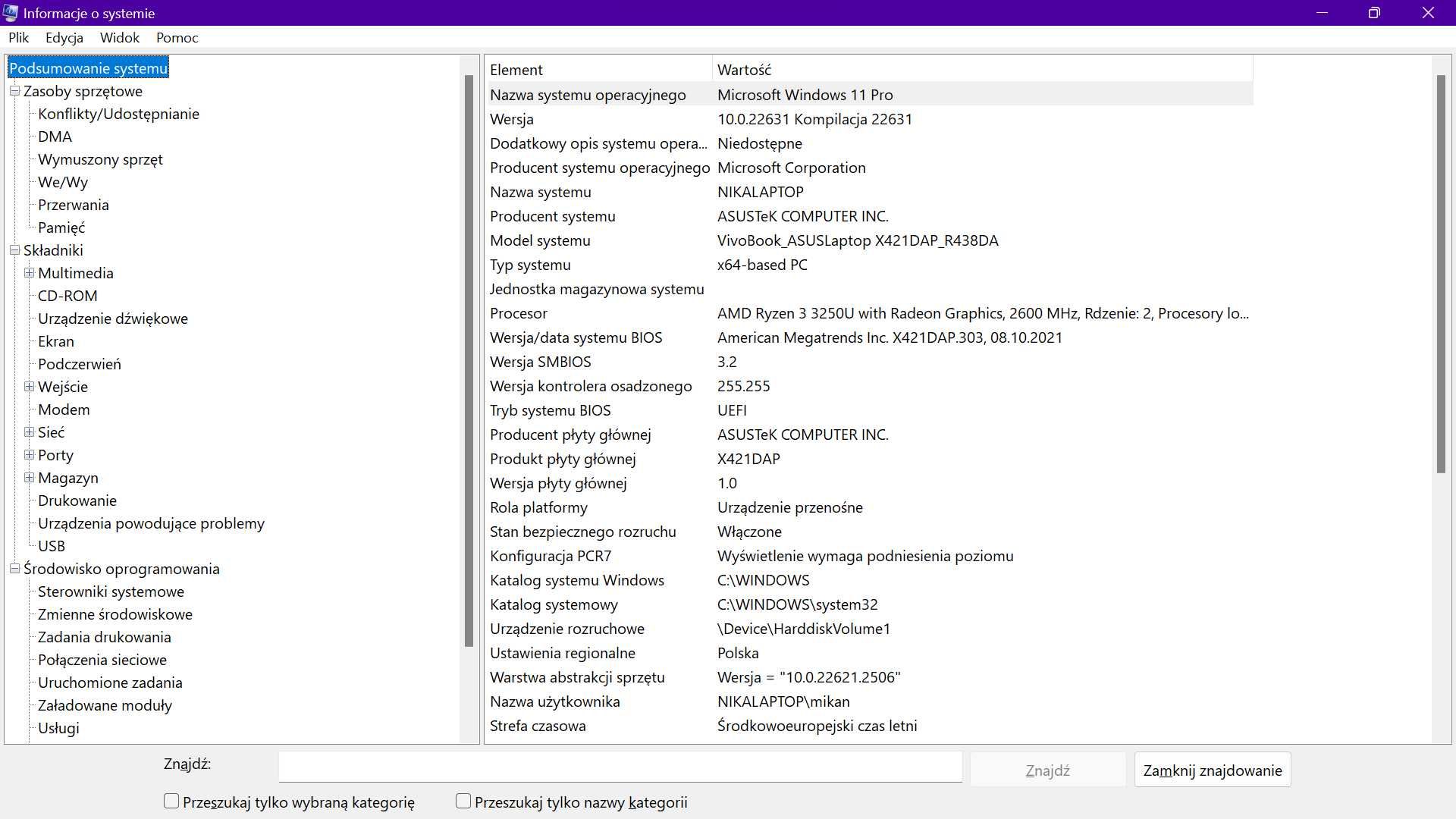Select the Modem tree item
This screenshot has width=1456, height=819.
pyautogui.click(x=64, y=409)
